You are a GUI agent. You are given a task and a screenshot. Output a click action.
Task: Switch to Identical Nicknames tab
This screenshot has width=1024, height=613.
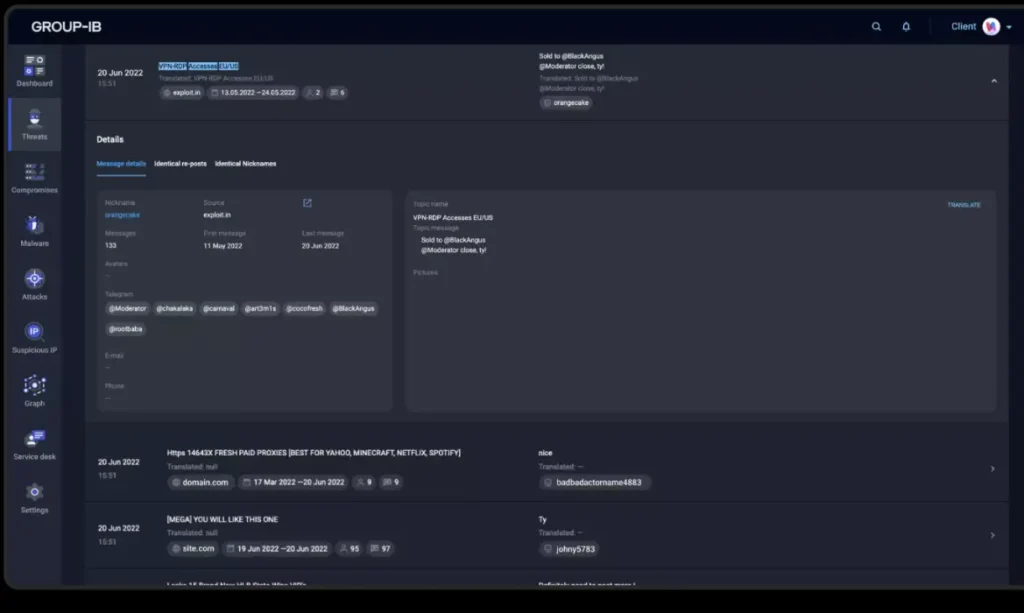pos(245,164)
